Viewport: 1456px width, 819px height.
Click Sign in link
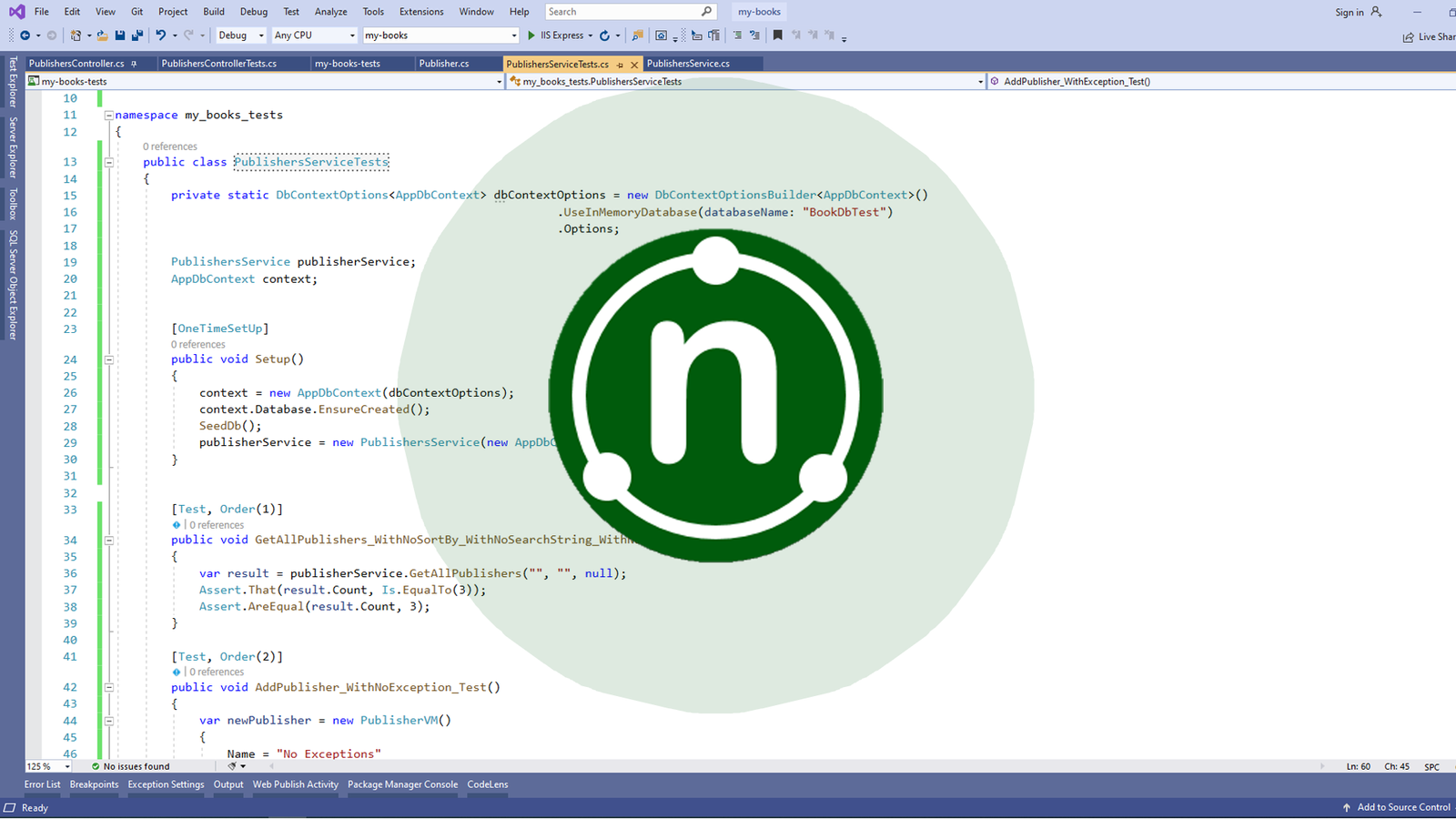coord(1350,12)
